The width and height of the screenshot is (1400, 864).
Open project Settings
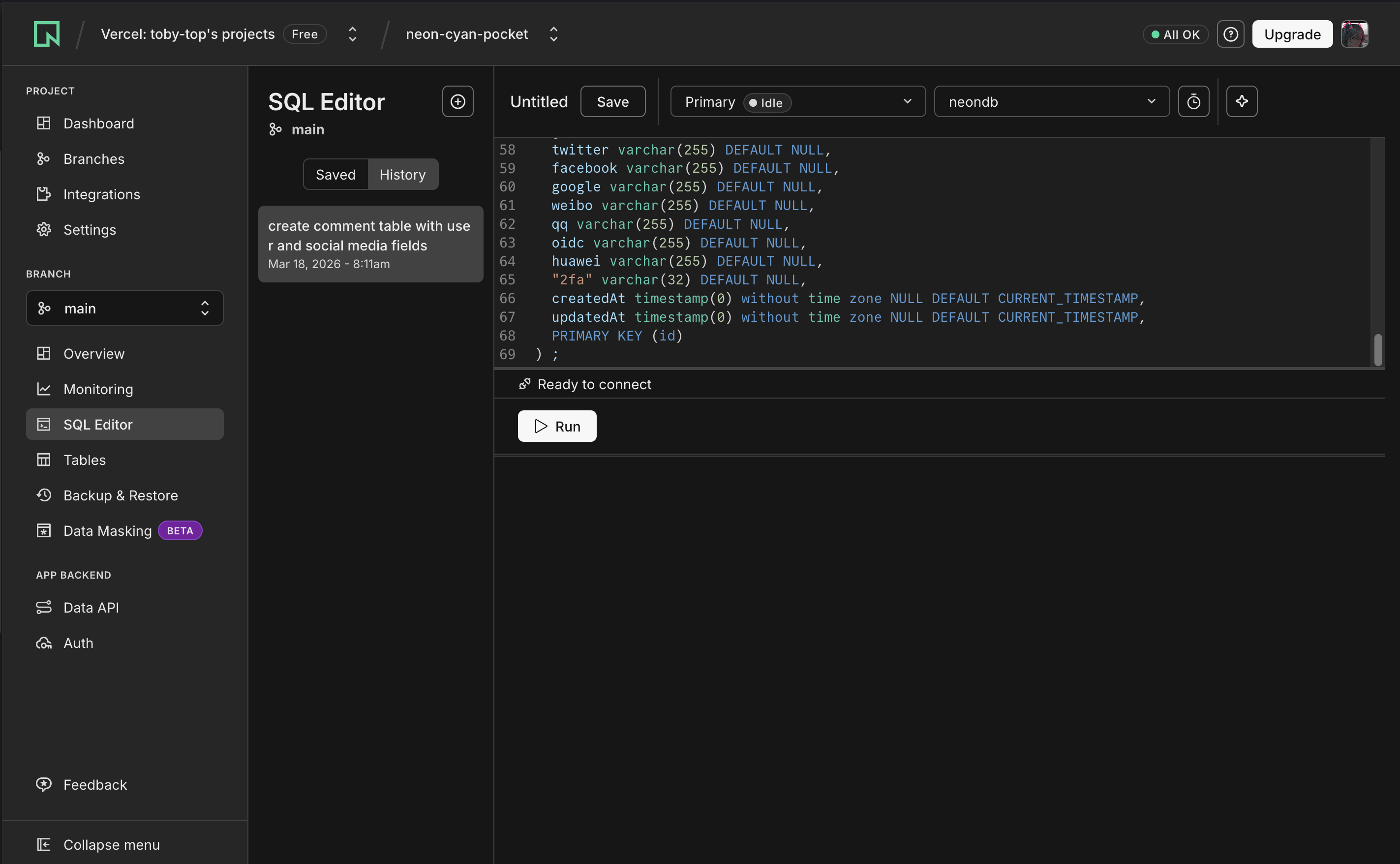pos(124,230)
